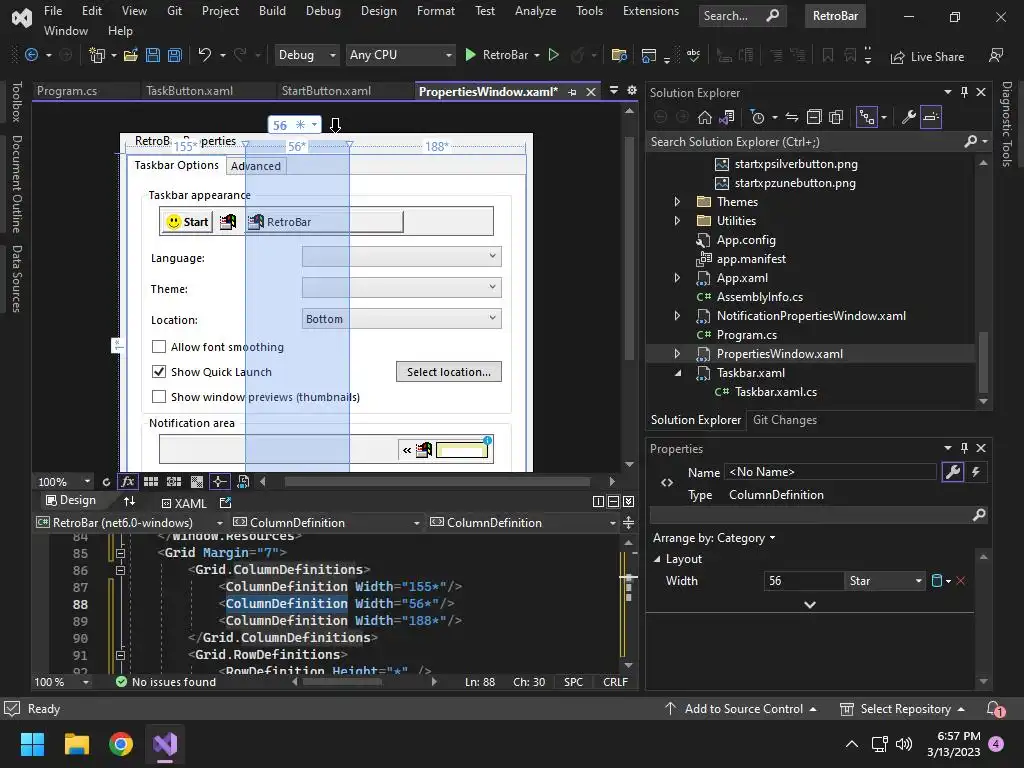Collapse the Taskbar.xaml node
The image size is (1024, 768).
[677, 373]
